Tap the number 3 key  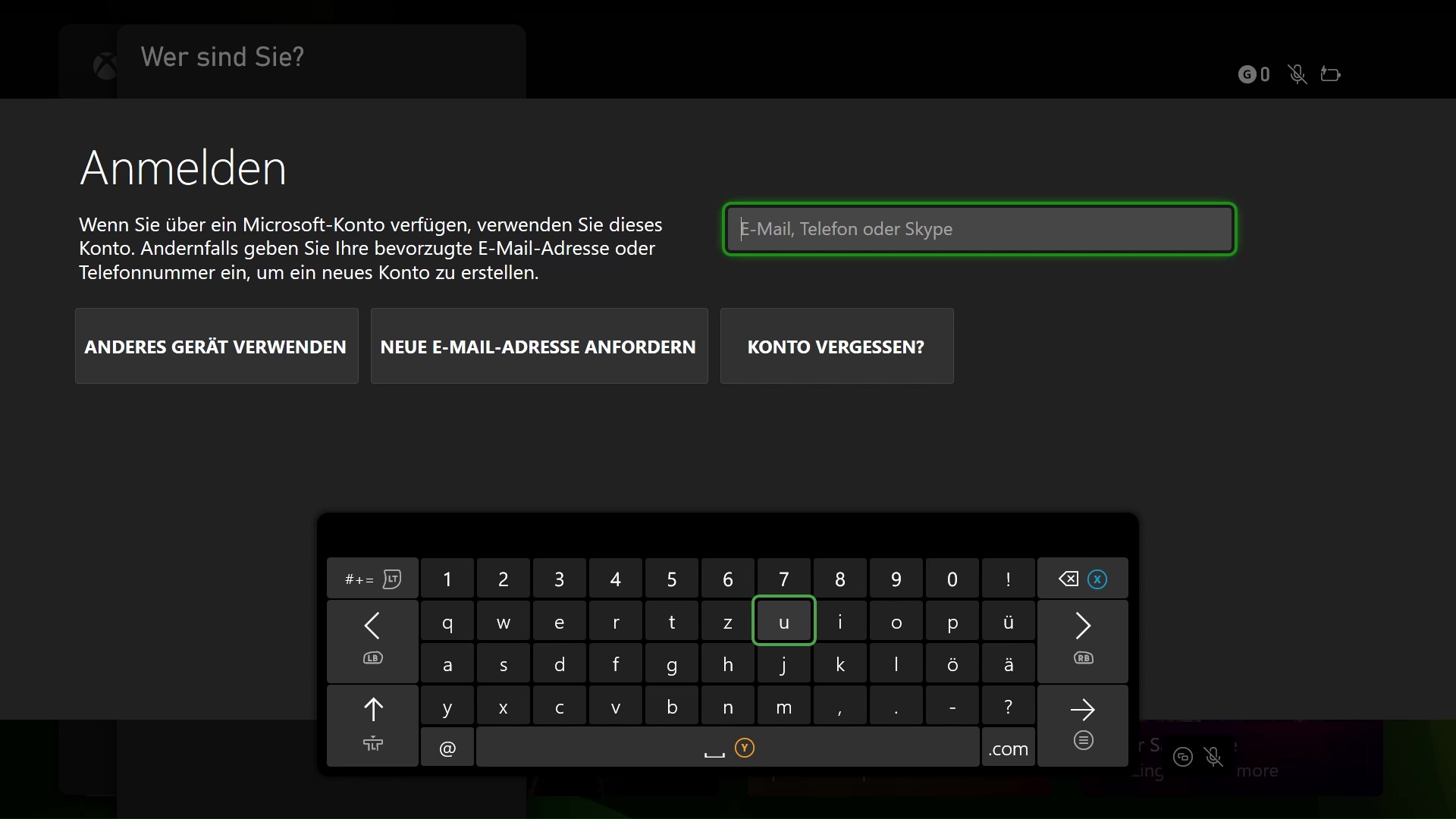pos(560,579)
